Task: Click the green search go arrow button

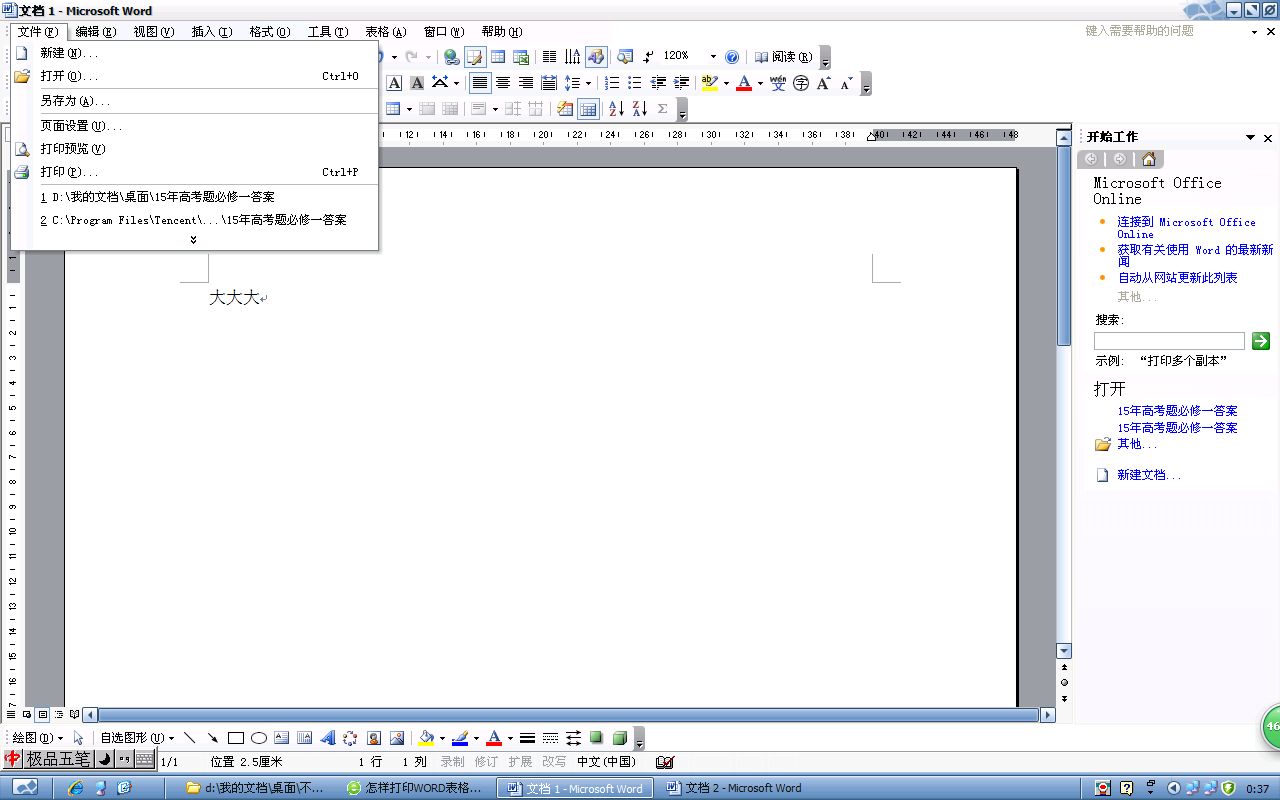Action: coord(1261,341)
